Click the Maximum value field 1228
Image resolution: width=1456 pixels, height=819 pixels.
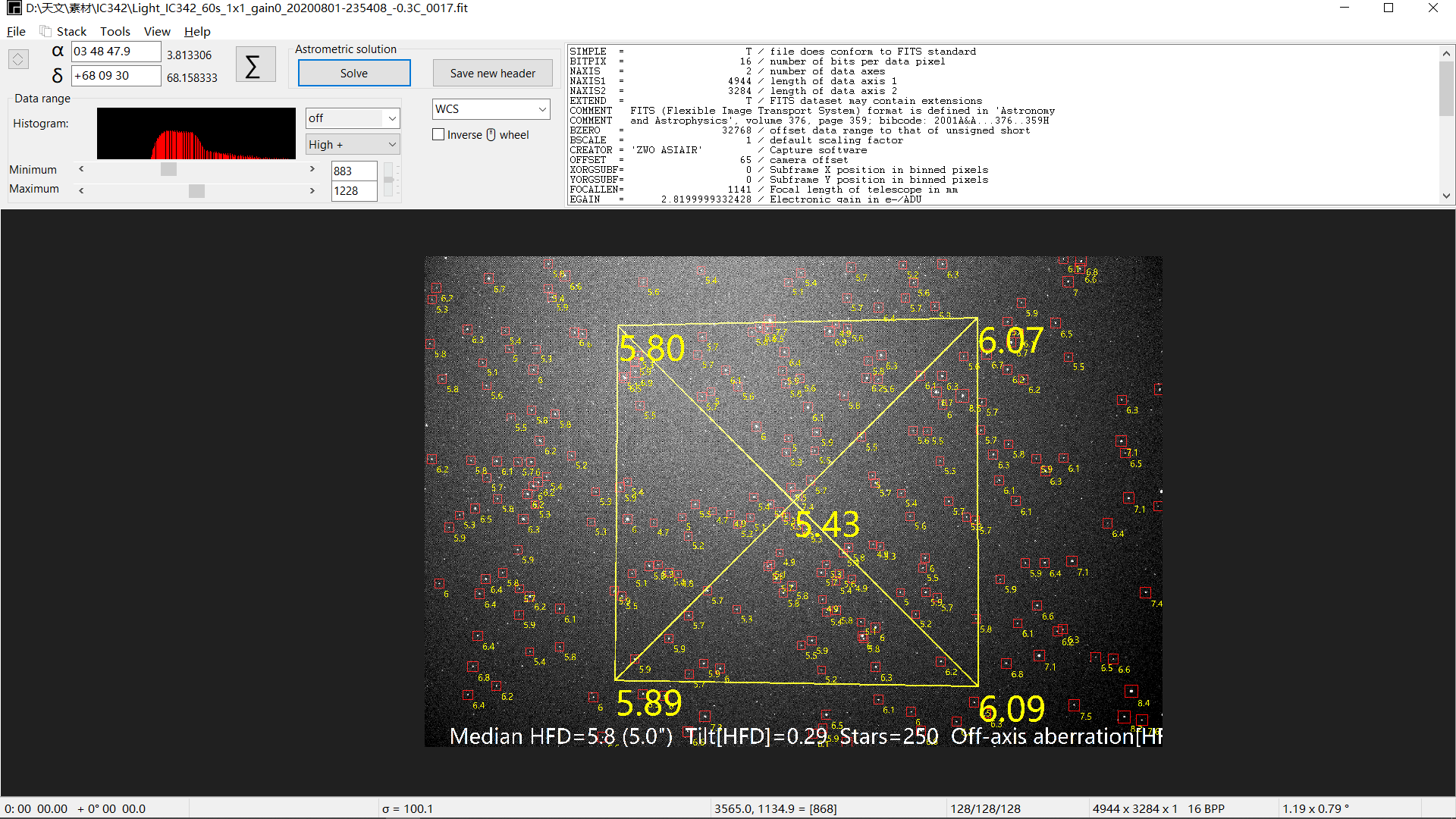(354, 191)
